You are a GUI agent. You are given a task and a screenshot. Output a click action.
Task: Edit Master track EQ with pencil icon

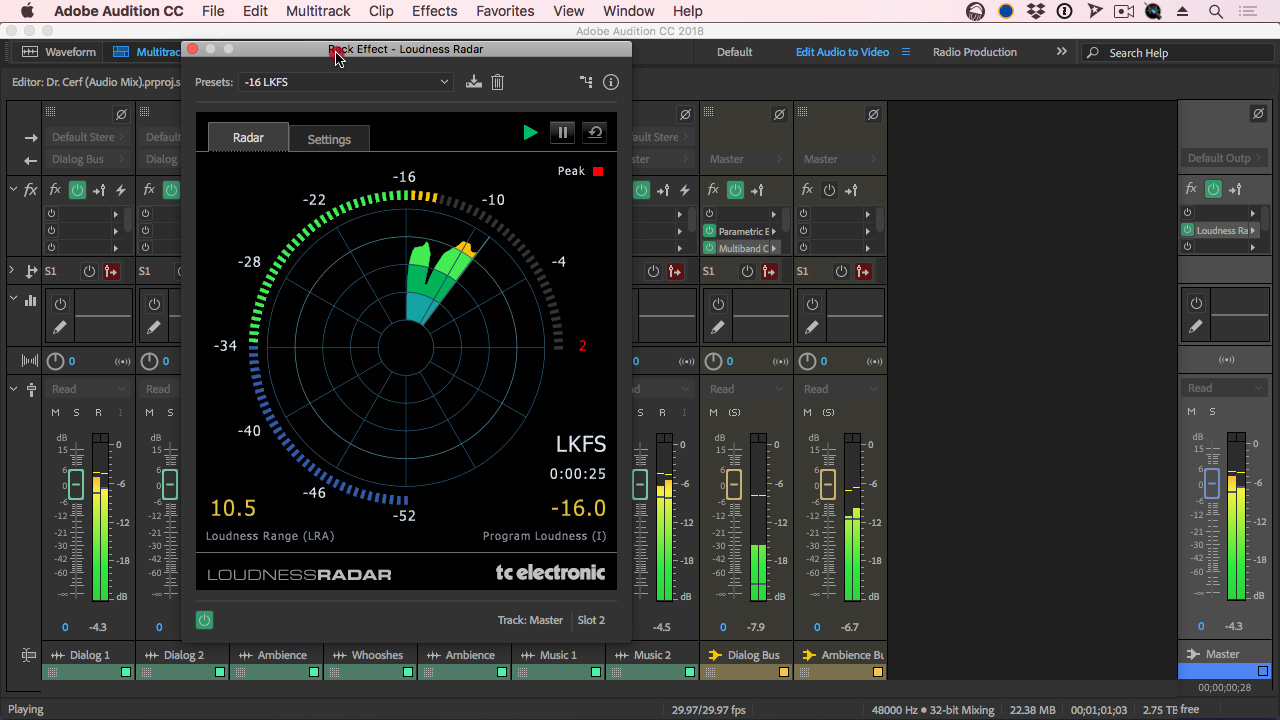[x=1196, y=327]
